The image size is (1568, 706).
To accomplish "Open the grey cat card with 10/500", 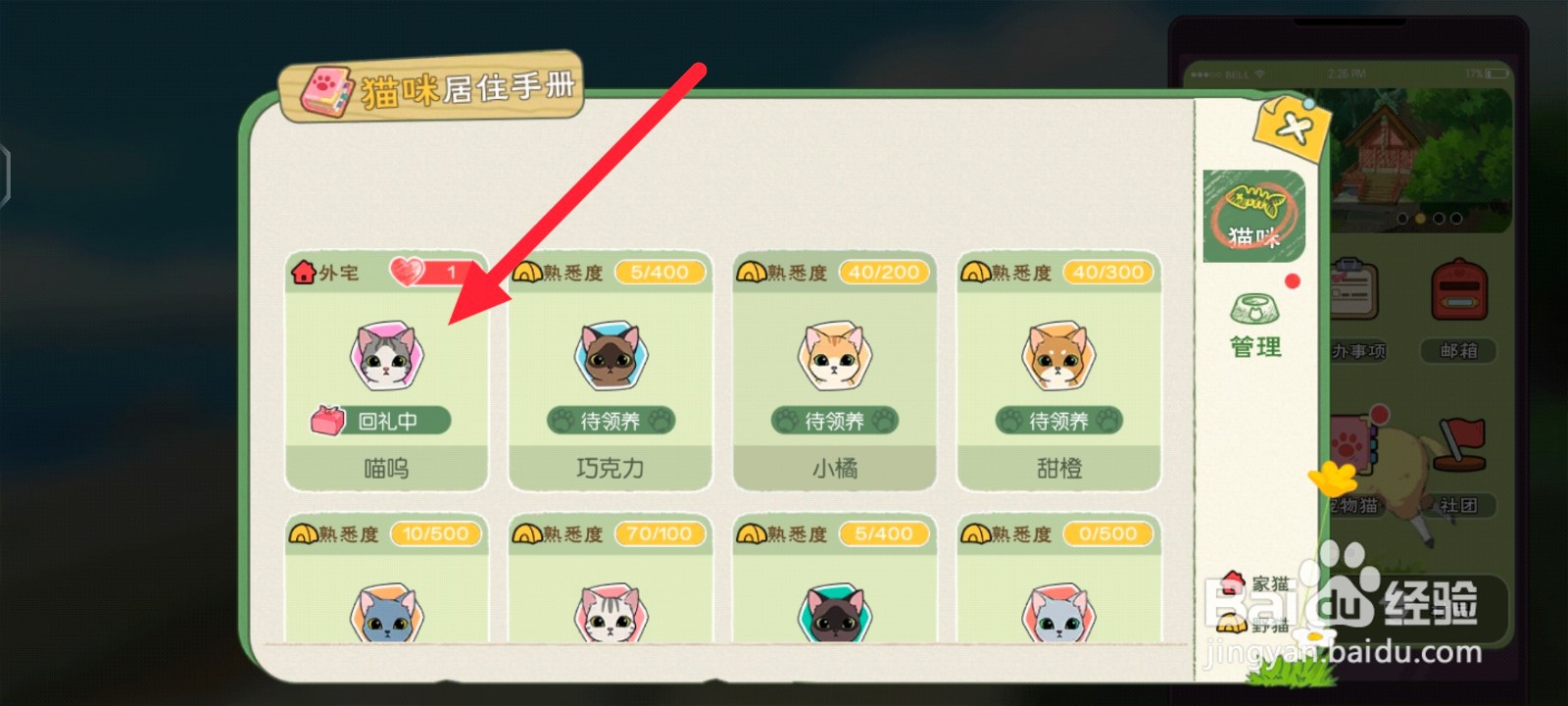I will click(x=386, y=579).
